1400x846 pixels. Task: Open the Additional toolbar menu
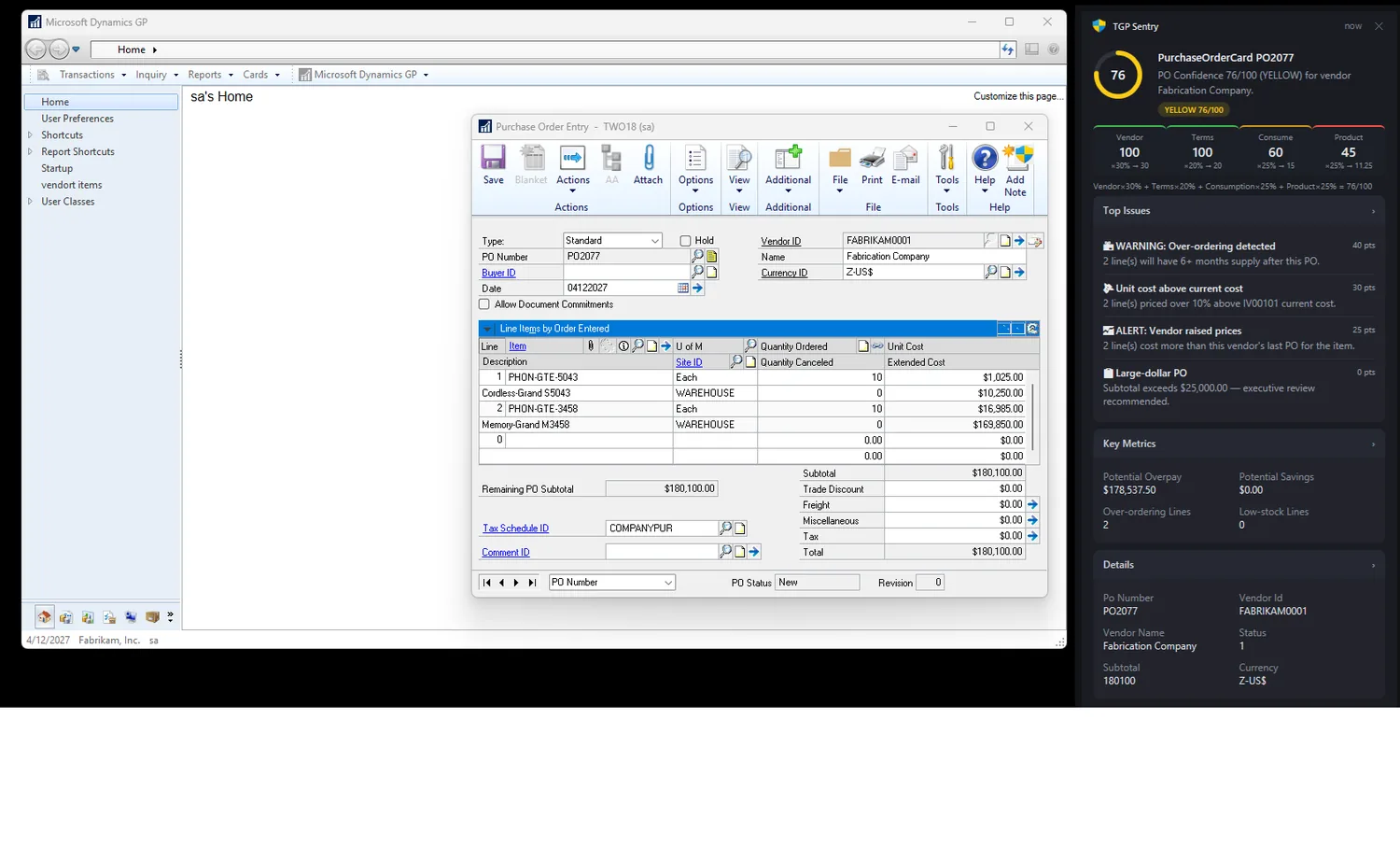click(x=788, y=169)
